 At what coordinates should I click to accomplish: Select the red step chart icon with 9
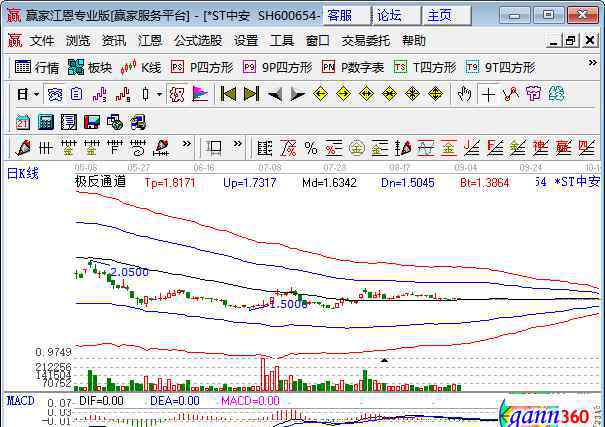(123, 94)
